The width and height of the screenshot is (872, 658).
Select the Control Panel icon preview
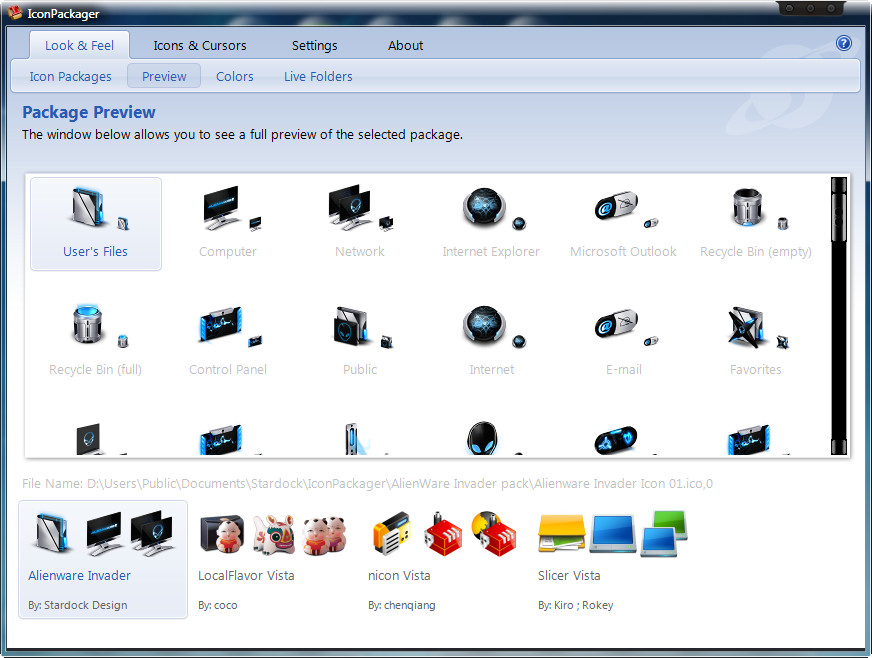228,342
